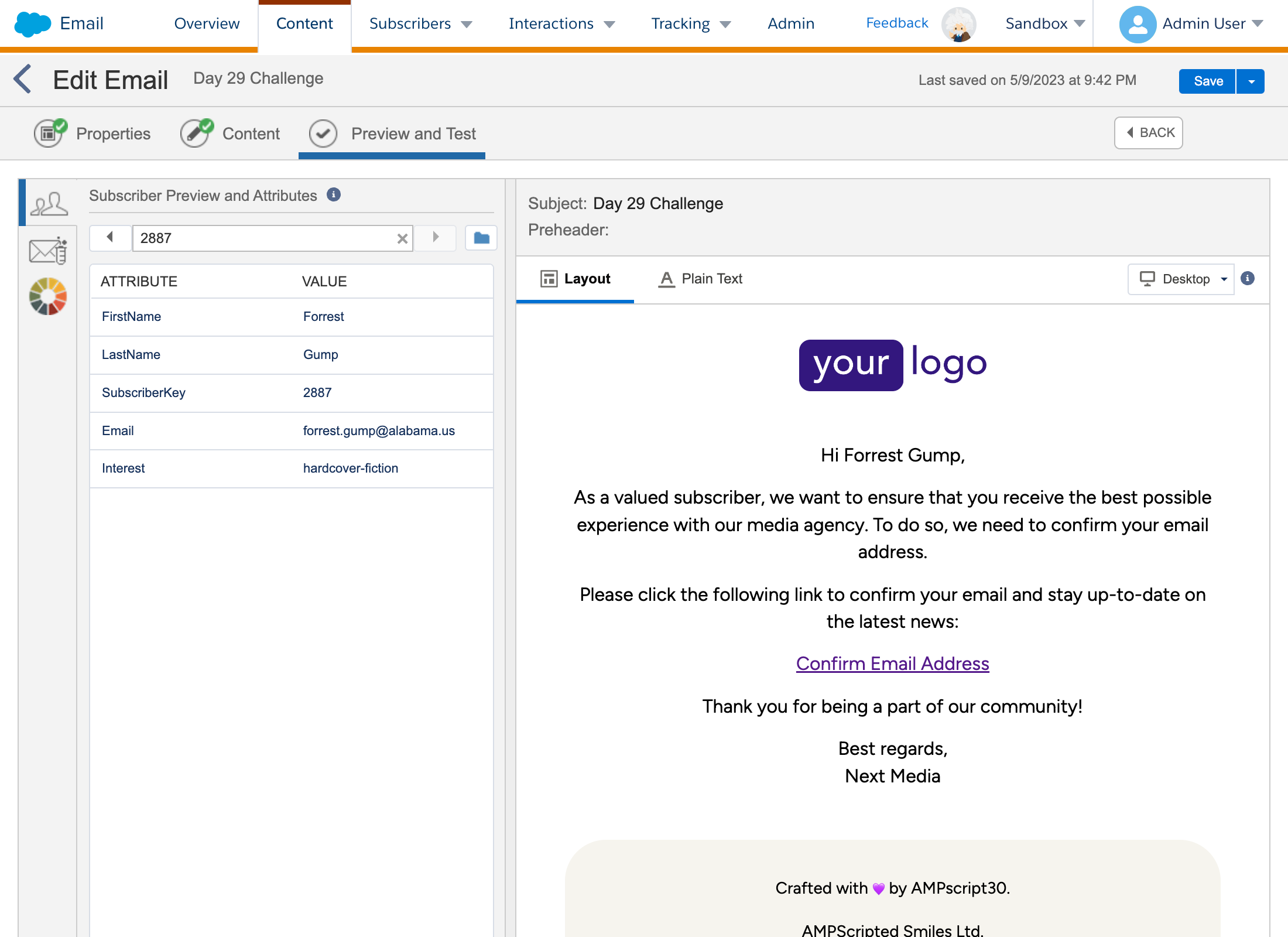Click the subscriber key input field
1288x937 pixels.
[x=273, y=238]
